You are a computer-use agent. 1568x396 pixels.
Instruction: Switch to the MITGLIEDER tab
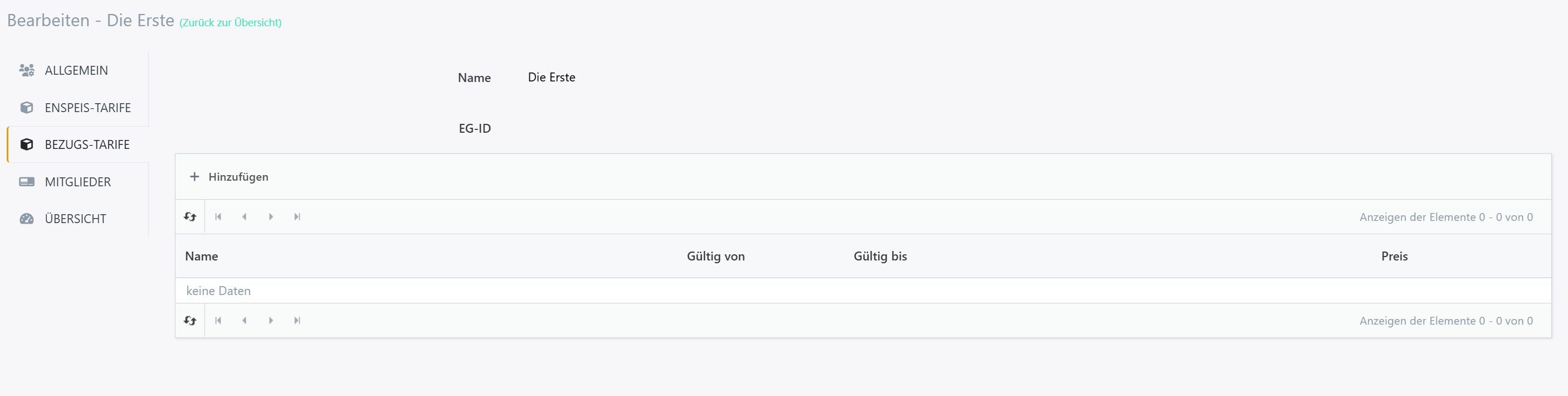coord(77,182)
